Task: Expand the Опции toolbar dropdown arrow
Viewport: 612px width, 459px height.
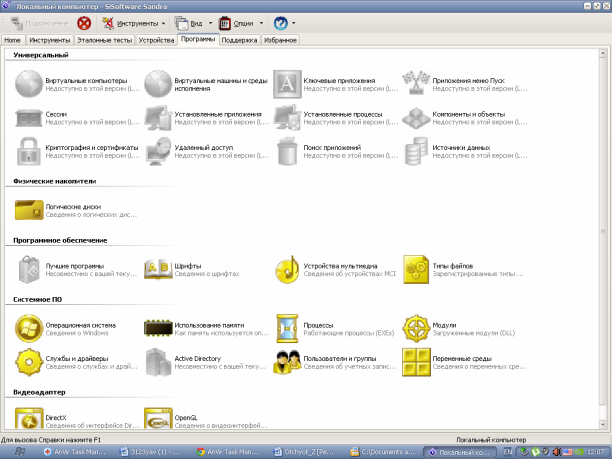Action: 262,23
